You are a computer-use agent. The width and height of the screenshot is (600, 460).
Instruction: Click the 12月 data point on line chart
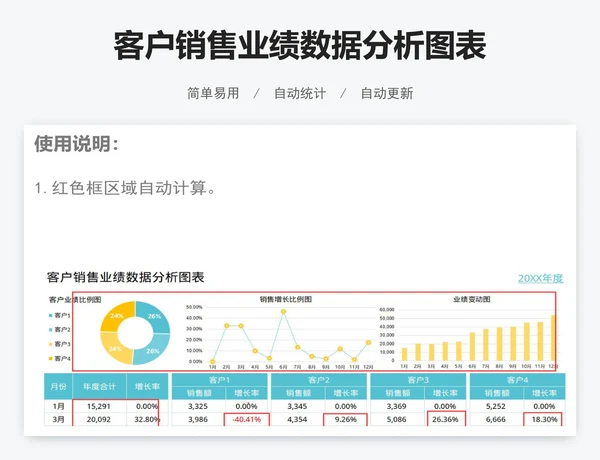[368, 343]
